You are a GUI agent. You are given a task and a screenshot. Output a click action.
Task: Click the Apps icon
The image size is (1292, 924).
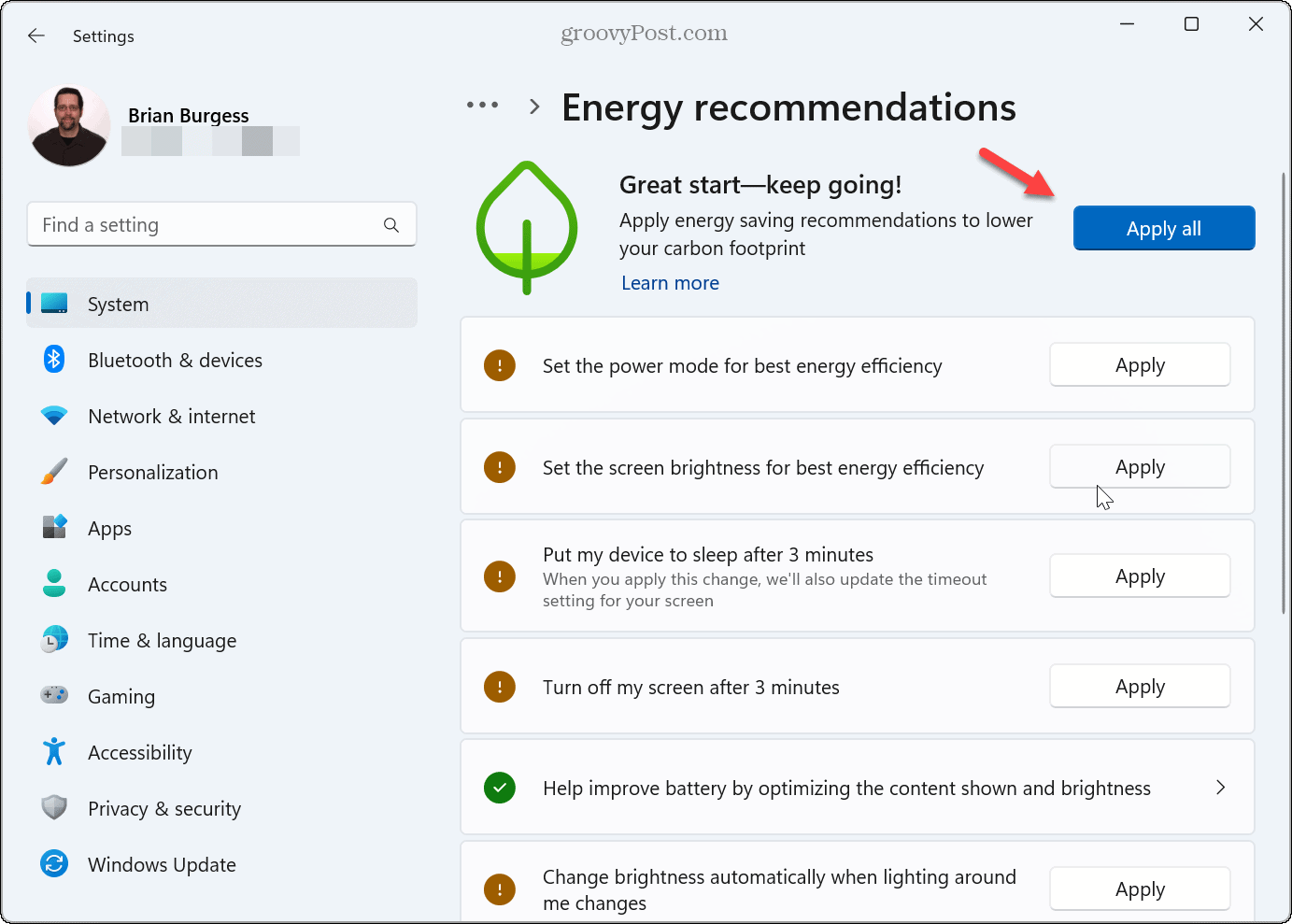coord(54,527)
